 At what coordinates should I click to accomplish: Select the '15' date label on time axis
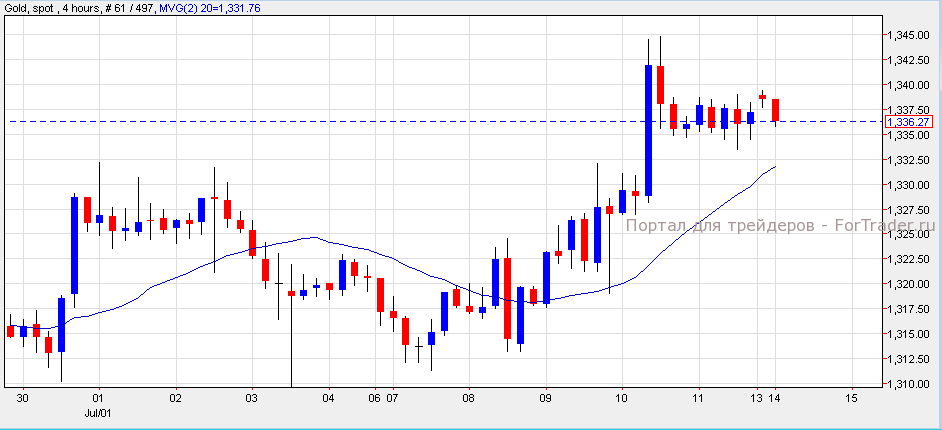(x=850, y=398)
